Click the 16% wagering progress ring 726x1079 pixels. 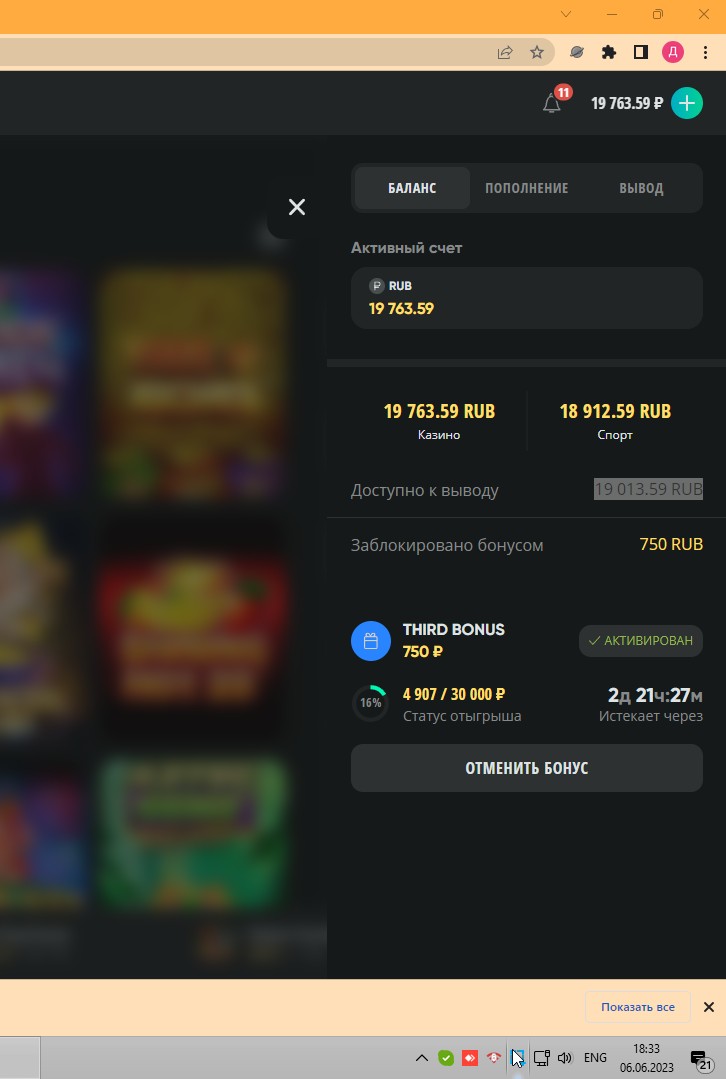tap(370, 703)
